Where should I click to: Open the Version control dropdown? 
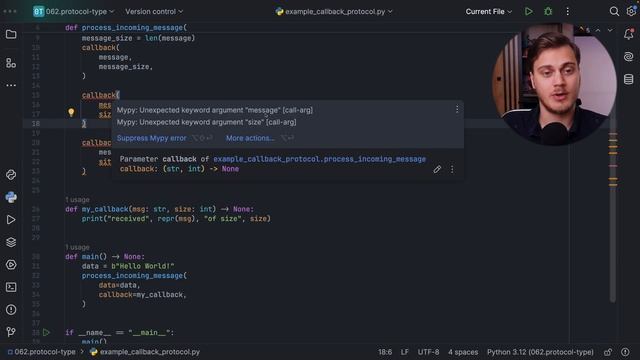point(154,11)
